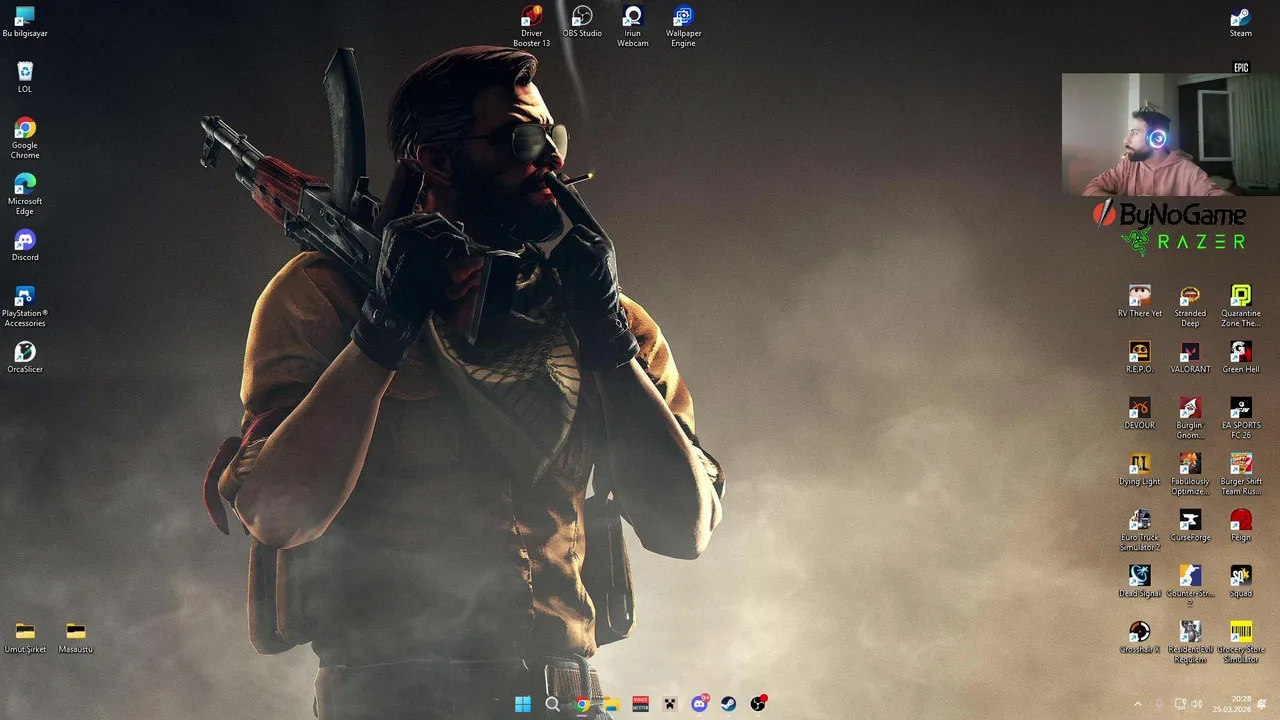Screen dimensions: 1280x720
Task: Select Burglin' Gnomes shortcut
Action: (1190, 418)
